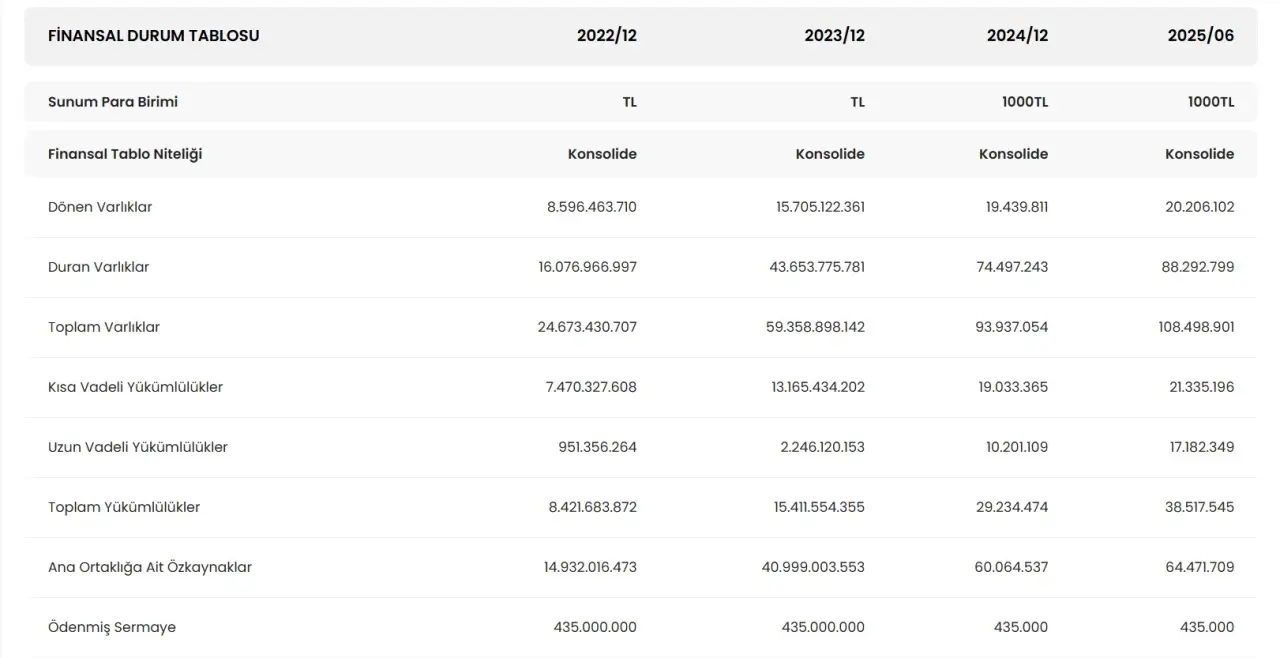The height and width of the screenshot is (658, 1280).
Task: Select the 2022/12 period column header
Action: click(x=606, y=36)
